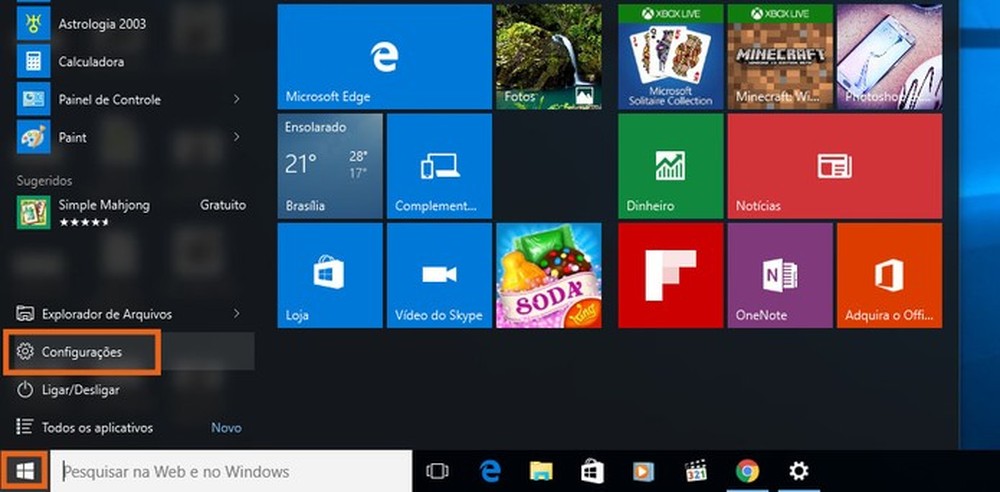
Task: Open the OneNote tile
Action: [x=780, y=275]
